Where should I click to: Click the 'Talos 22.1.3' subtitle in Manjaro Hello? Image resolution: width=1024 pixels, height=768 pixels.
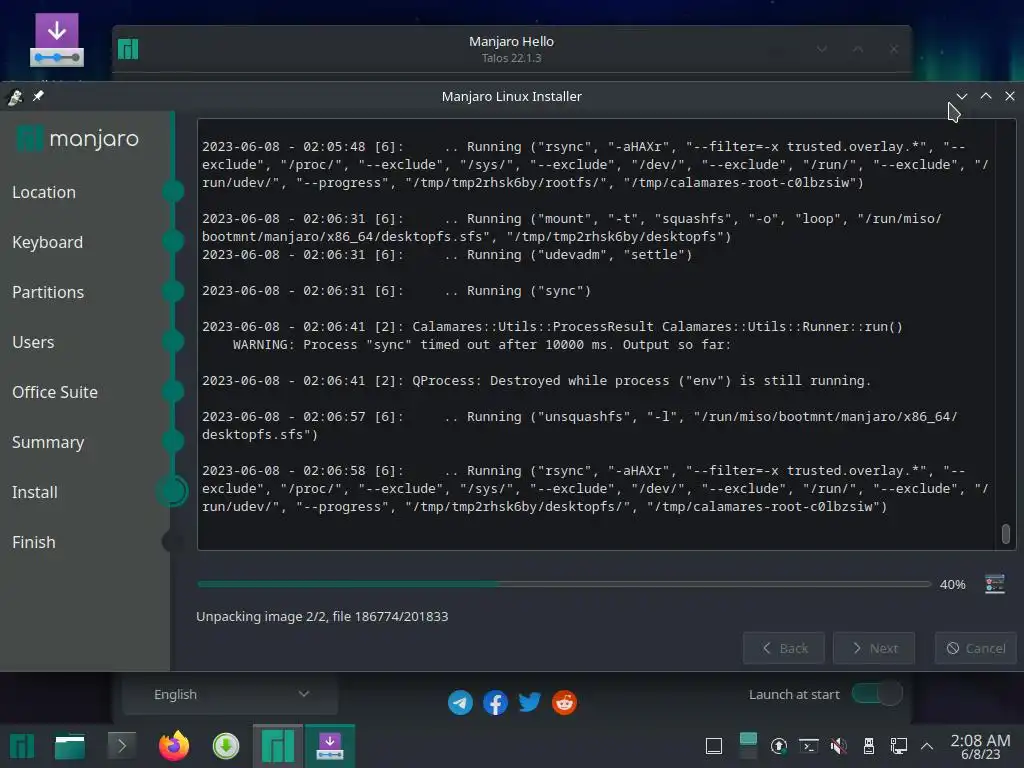click(511, 58)
